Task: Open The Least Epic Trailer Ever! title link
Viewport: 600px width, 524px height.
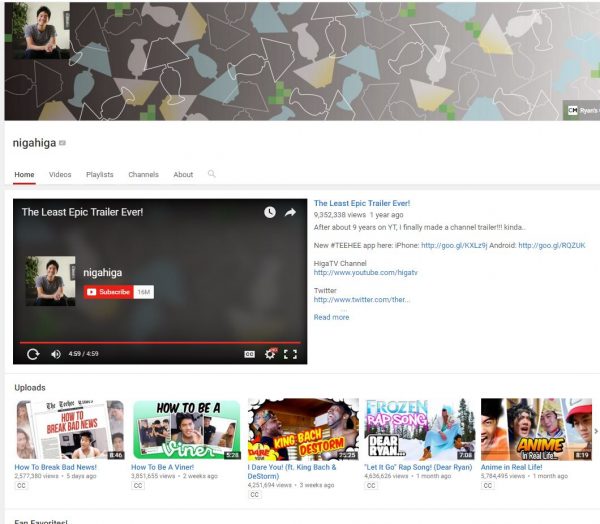Action: (362, 203)
